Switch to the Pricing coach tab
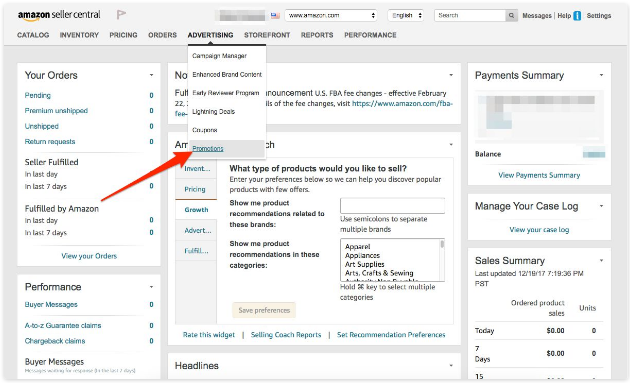 click(x=195, y=189)
